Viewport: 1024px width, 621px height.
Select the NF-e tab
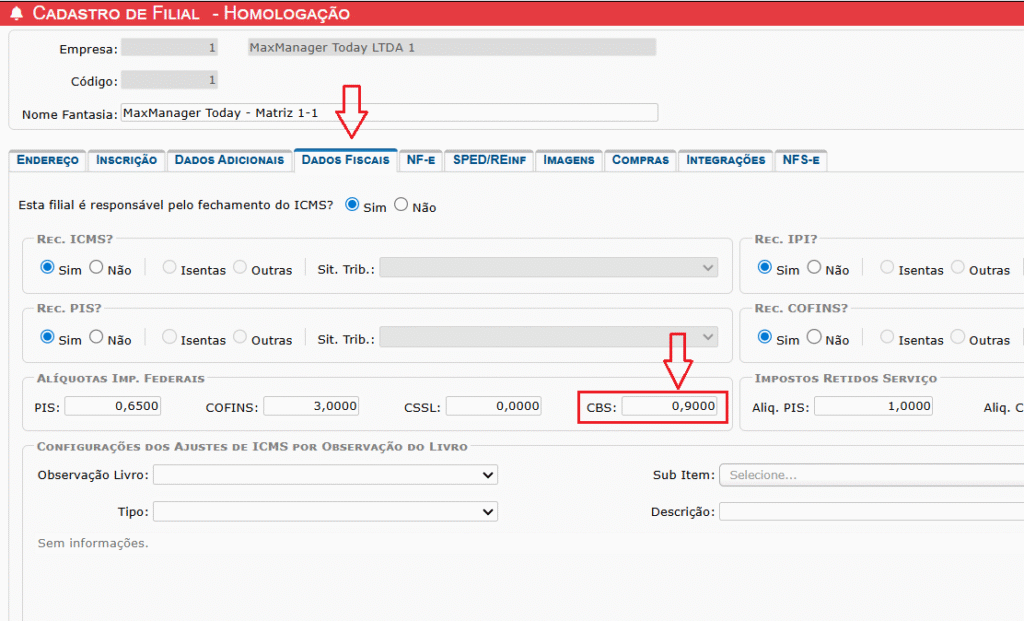420,160
